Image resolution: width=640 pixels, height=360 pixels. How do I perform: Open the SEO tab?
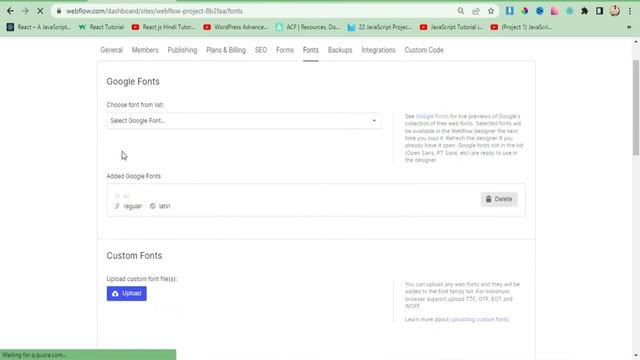261,50
